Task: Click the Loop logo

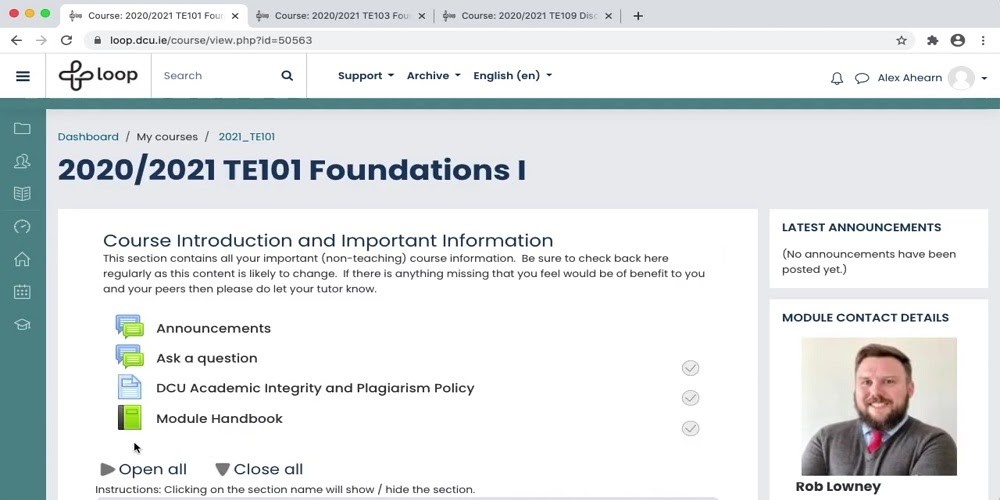Action: [x=98, y=76]
